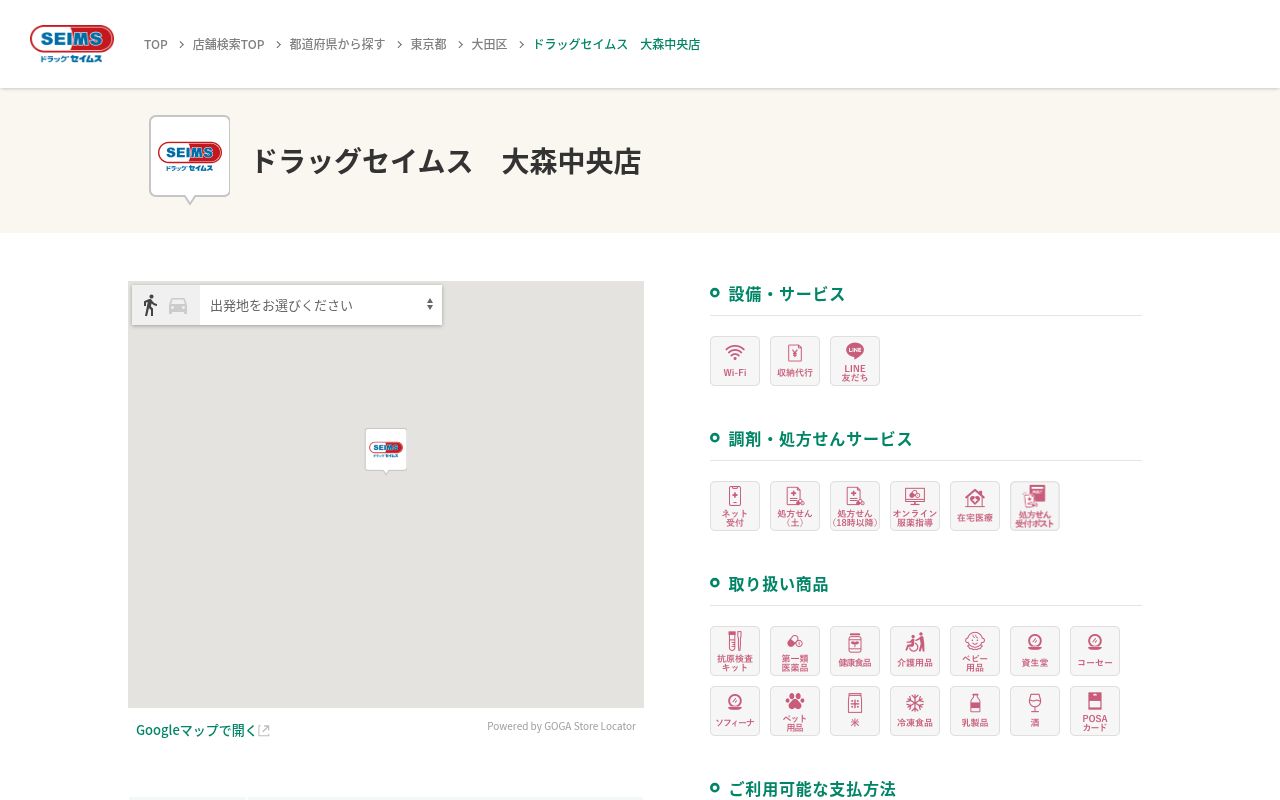Click the SEIMS logo in header

pos(72,44)
